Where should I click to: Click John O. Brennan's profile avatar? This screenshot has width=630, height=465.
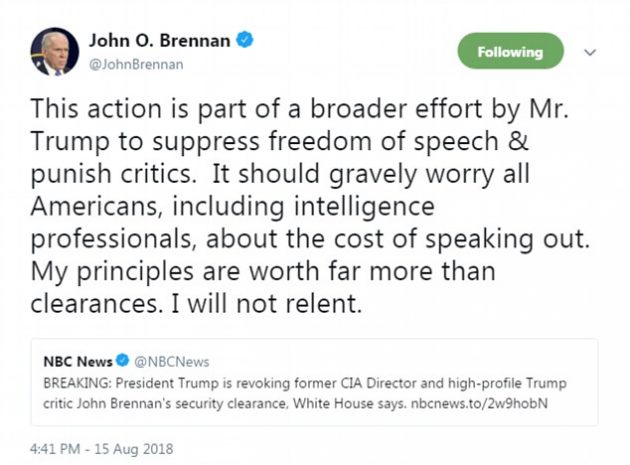pyautogui.click(x=53, y=52)
